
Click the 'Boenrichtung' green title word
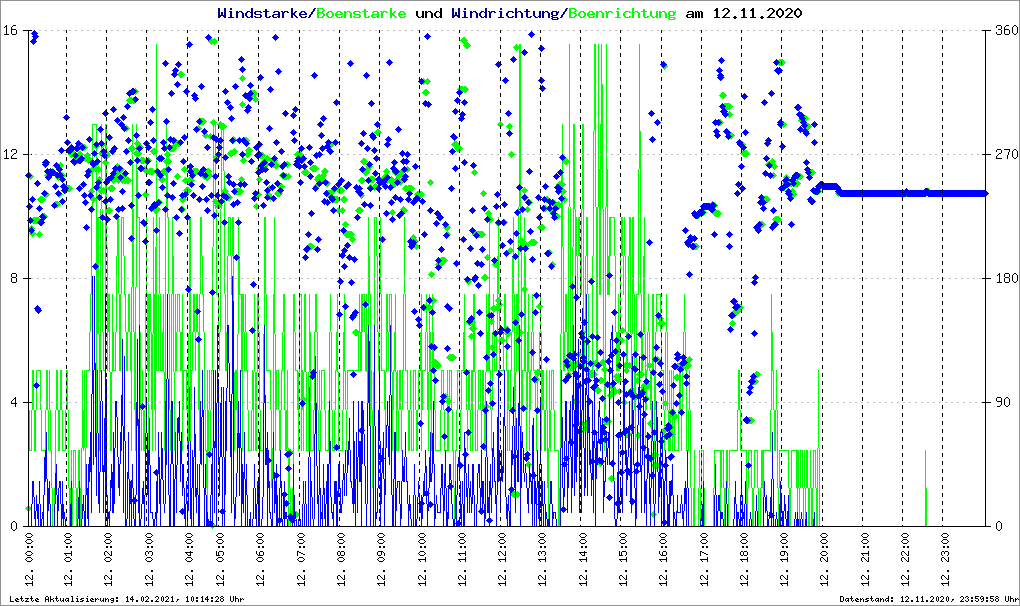click(623, 13)
